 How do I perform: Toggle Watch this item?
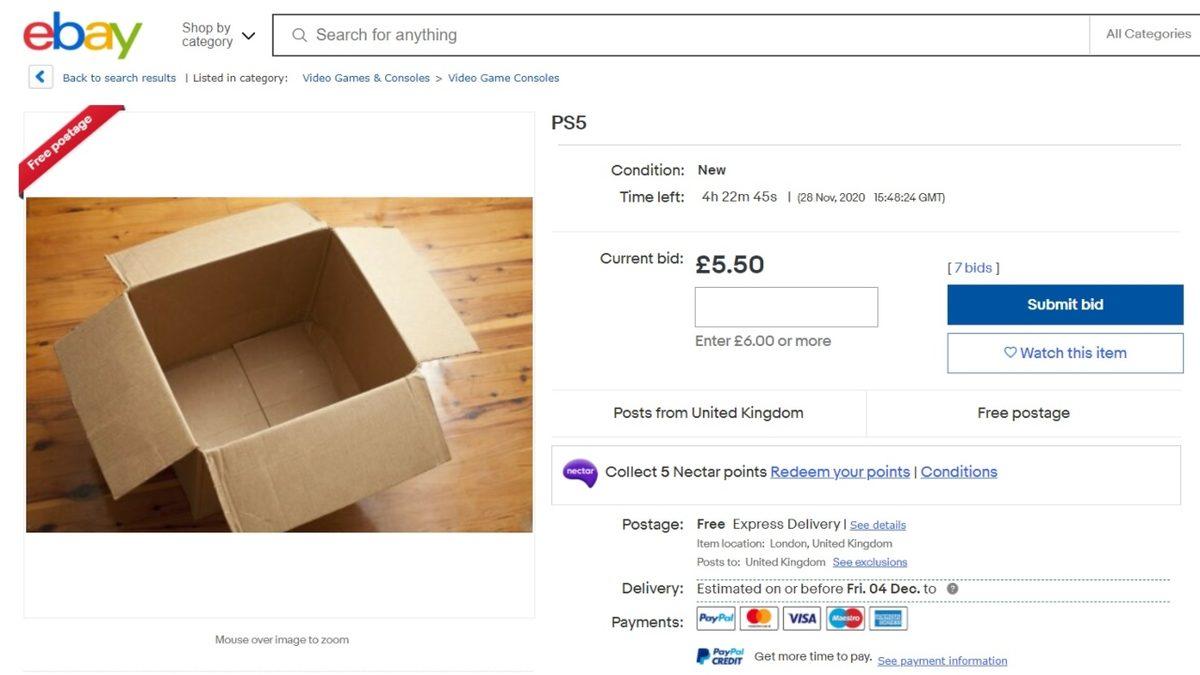[x=1064, y=353]
